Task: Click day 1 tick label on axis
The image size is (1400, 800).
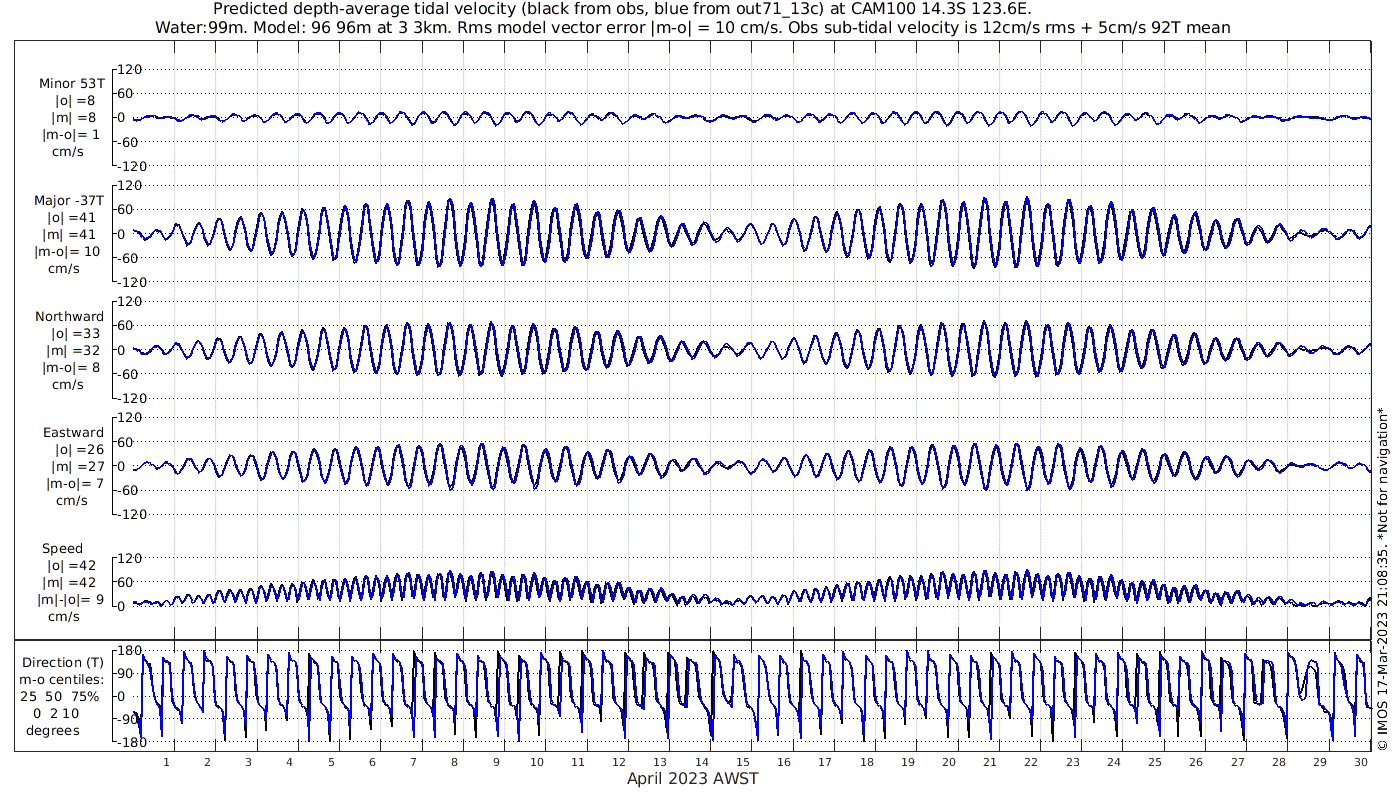Action: 167,761
